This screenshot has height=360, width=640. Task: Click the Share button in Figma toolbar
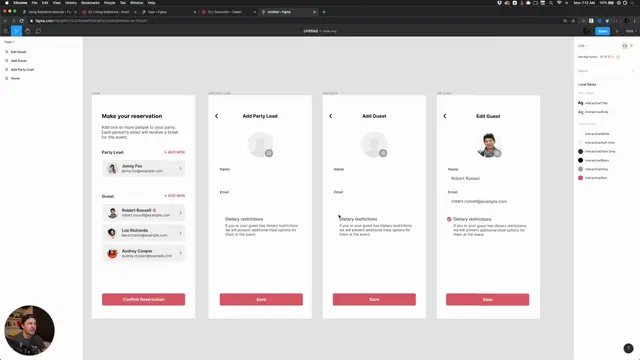[602, 31]
